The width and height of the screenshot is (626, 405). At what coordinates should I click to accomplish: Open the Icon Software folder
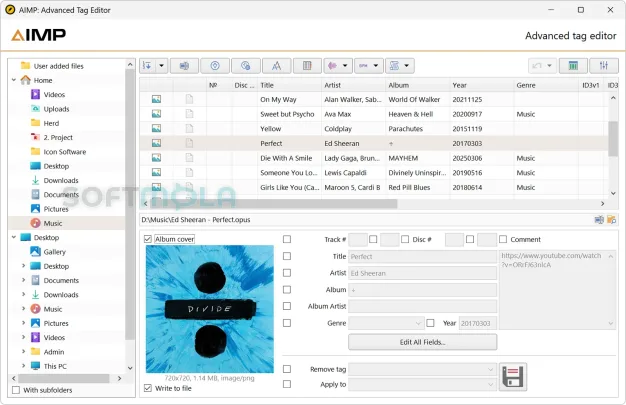pos(65,152)
